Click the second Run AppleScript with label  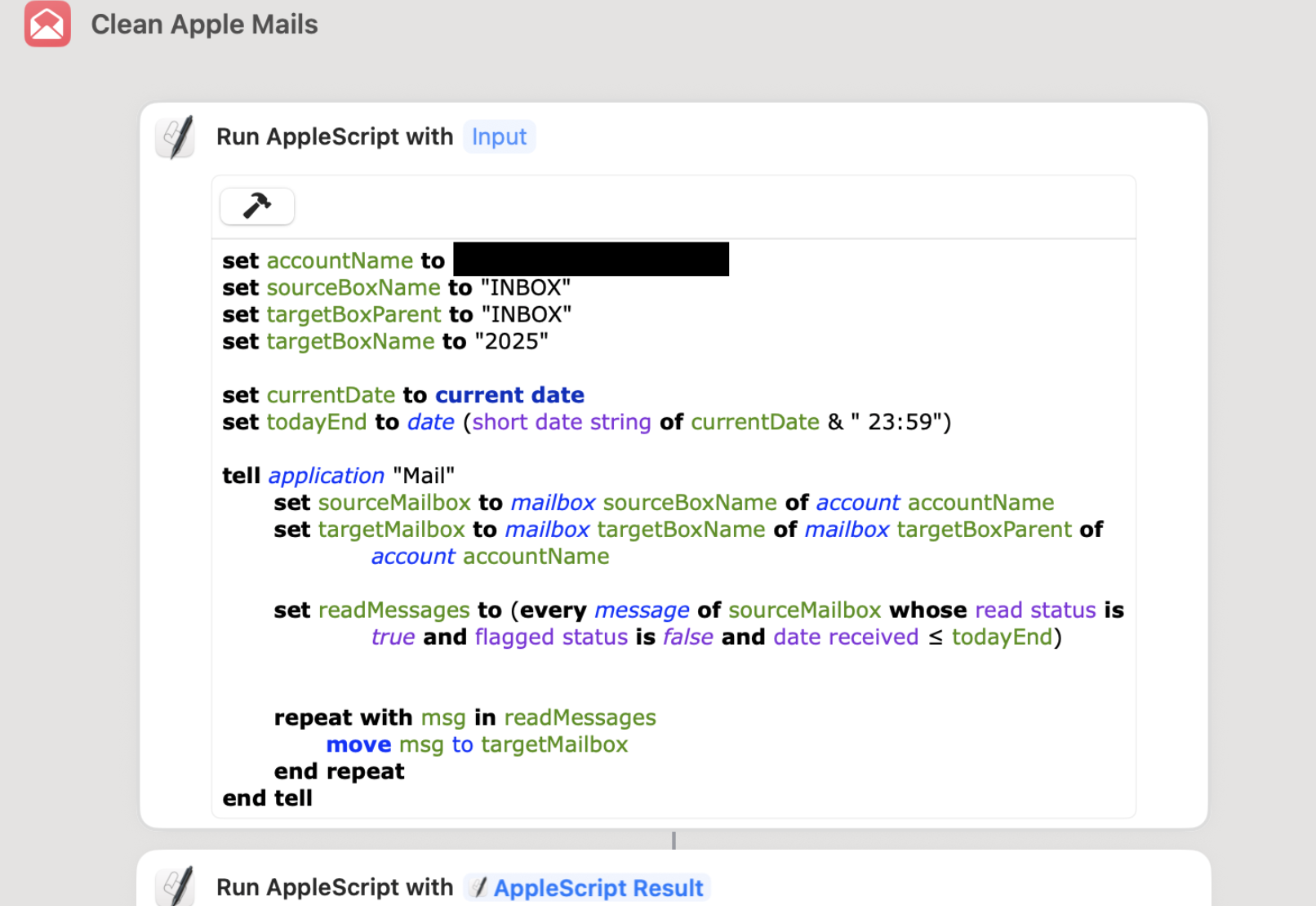(x=335, y=887)
